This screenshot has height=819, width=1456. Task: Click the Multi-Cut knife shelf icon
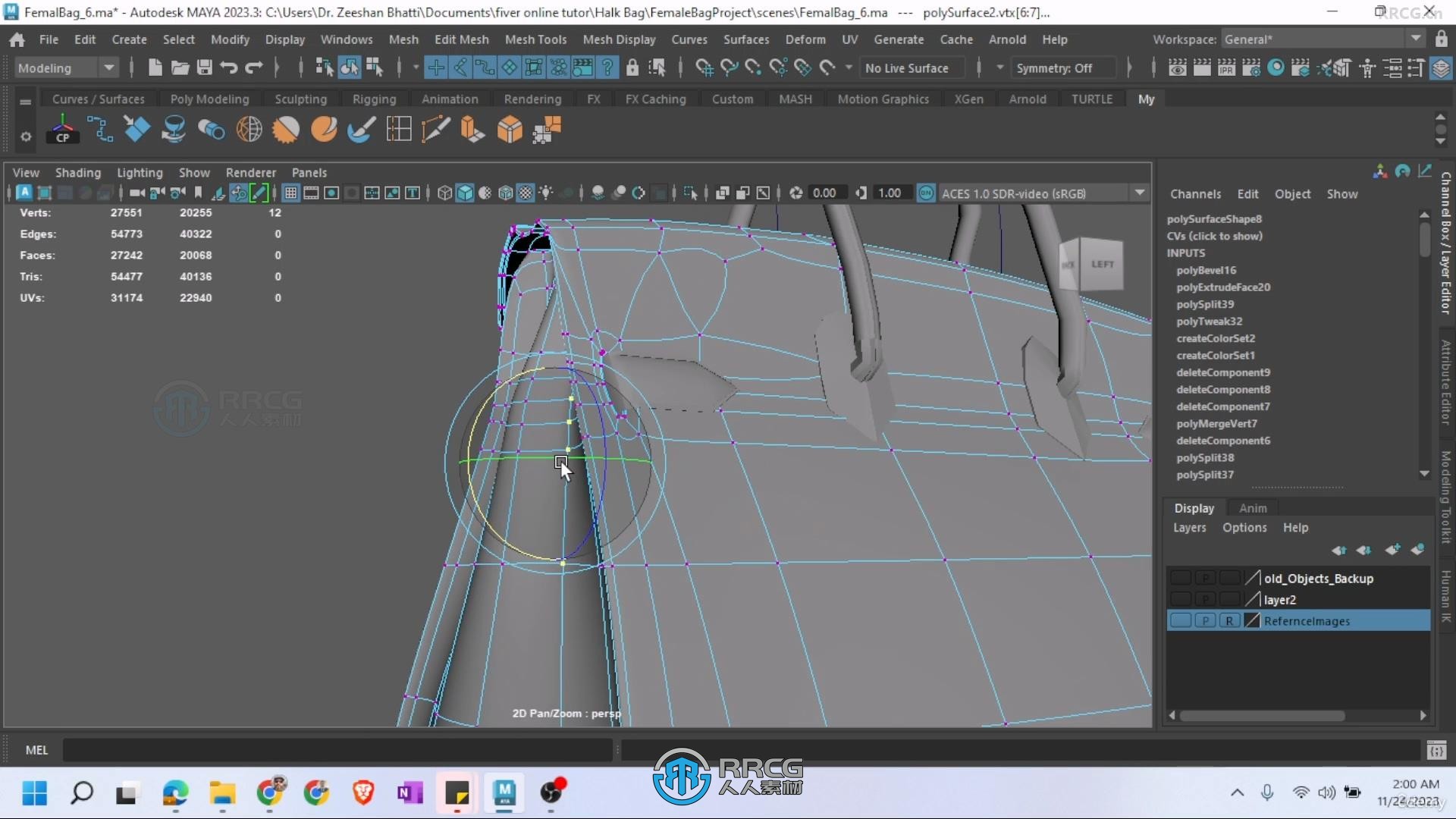coord(436,130)
